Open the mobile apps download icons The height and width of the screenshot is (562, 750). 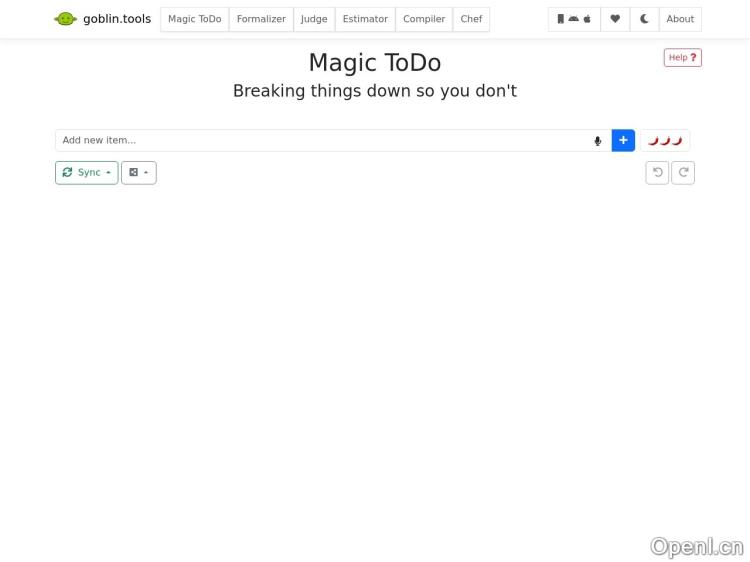[x=574, y=19]
